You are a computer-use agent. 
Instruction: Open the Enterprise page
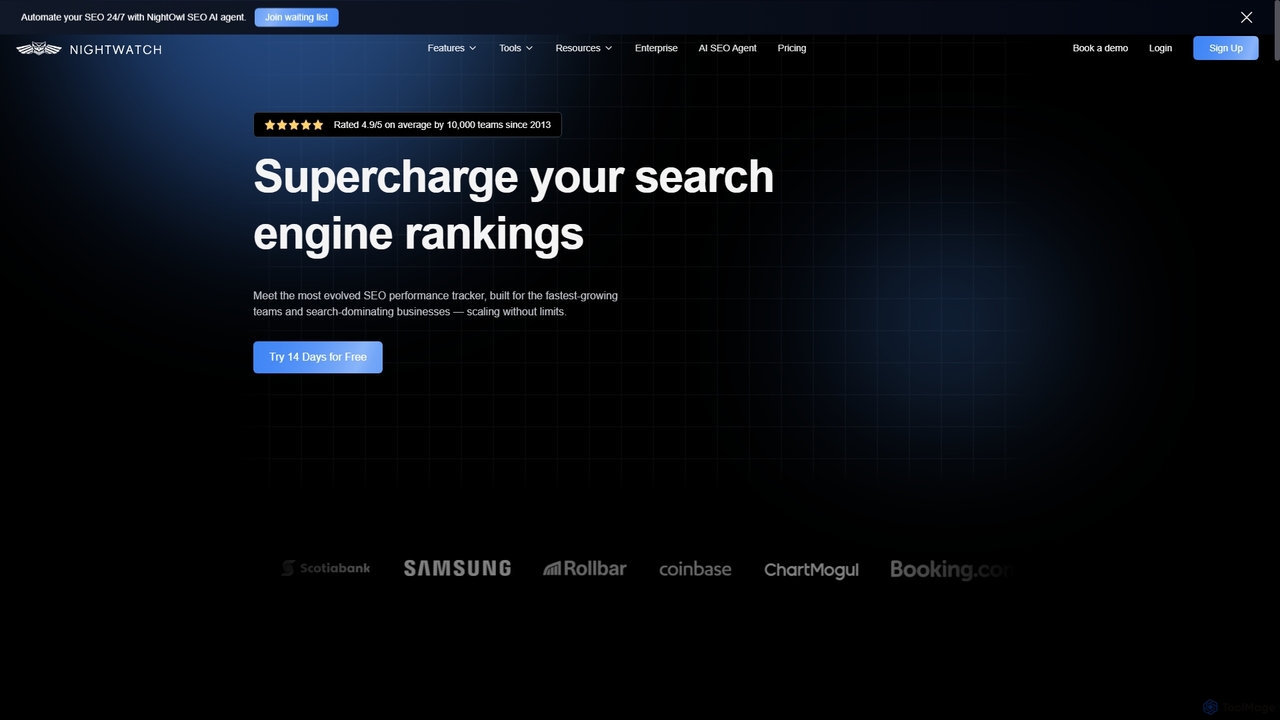656,48
